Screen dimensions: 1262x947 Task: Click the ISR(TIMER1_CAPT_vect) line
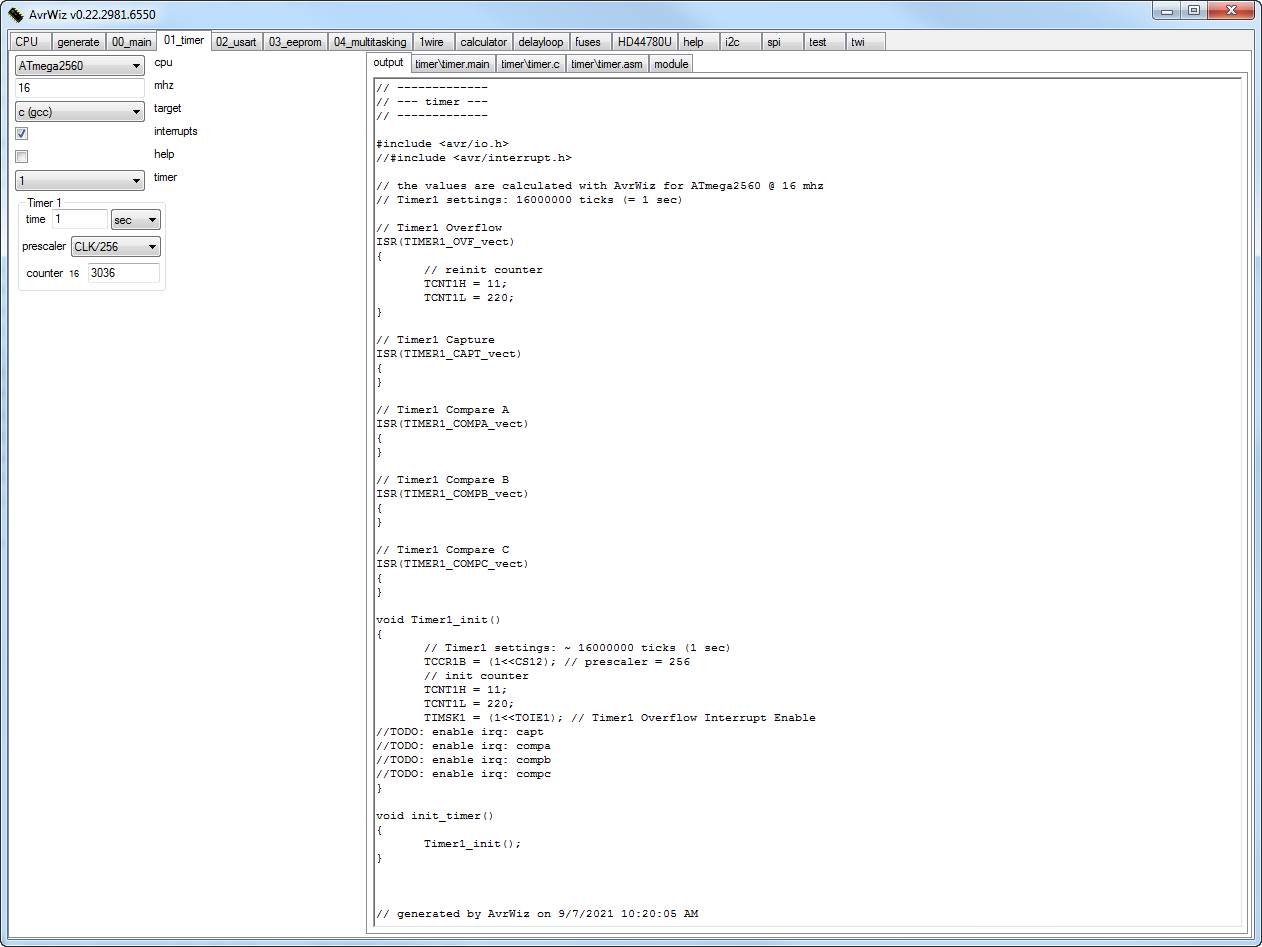click(x=449, y=354)
